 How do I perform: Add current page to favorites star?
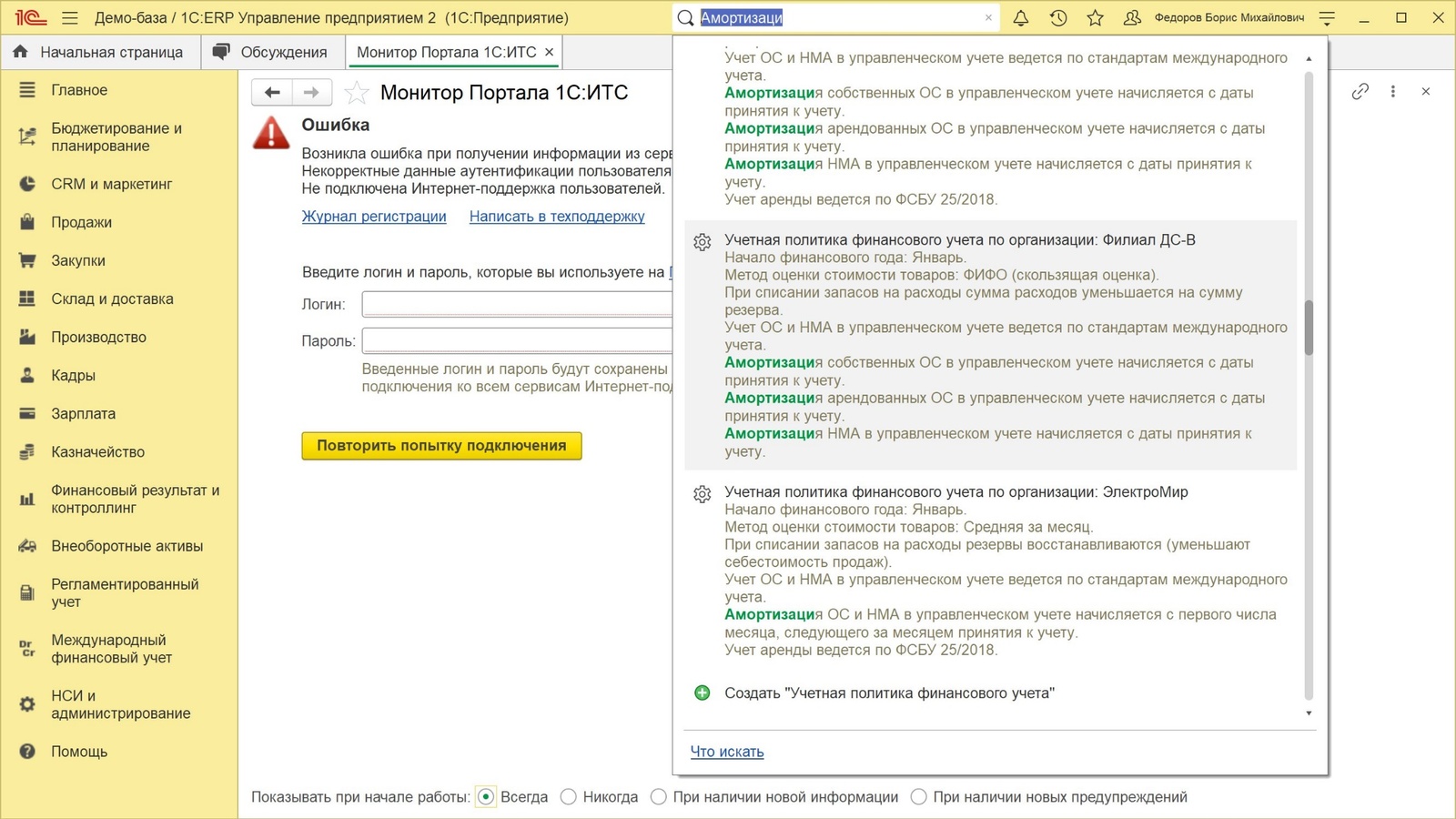[x=357, y=92]
